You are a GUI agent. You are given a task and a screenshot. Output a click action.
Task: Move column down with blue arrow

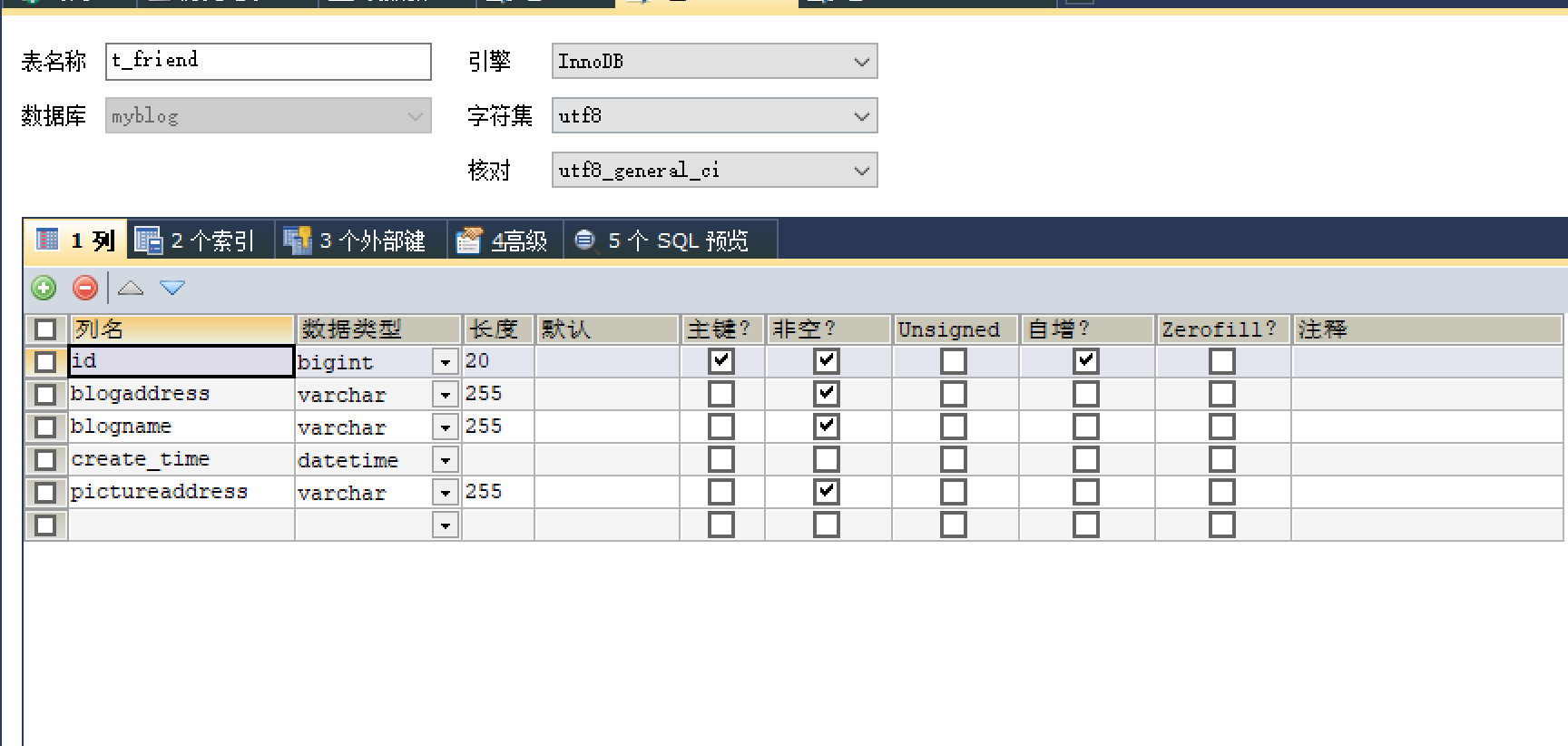172,288
